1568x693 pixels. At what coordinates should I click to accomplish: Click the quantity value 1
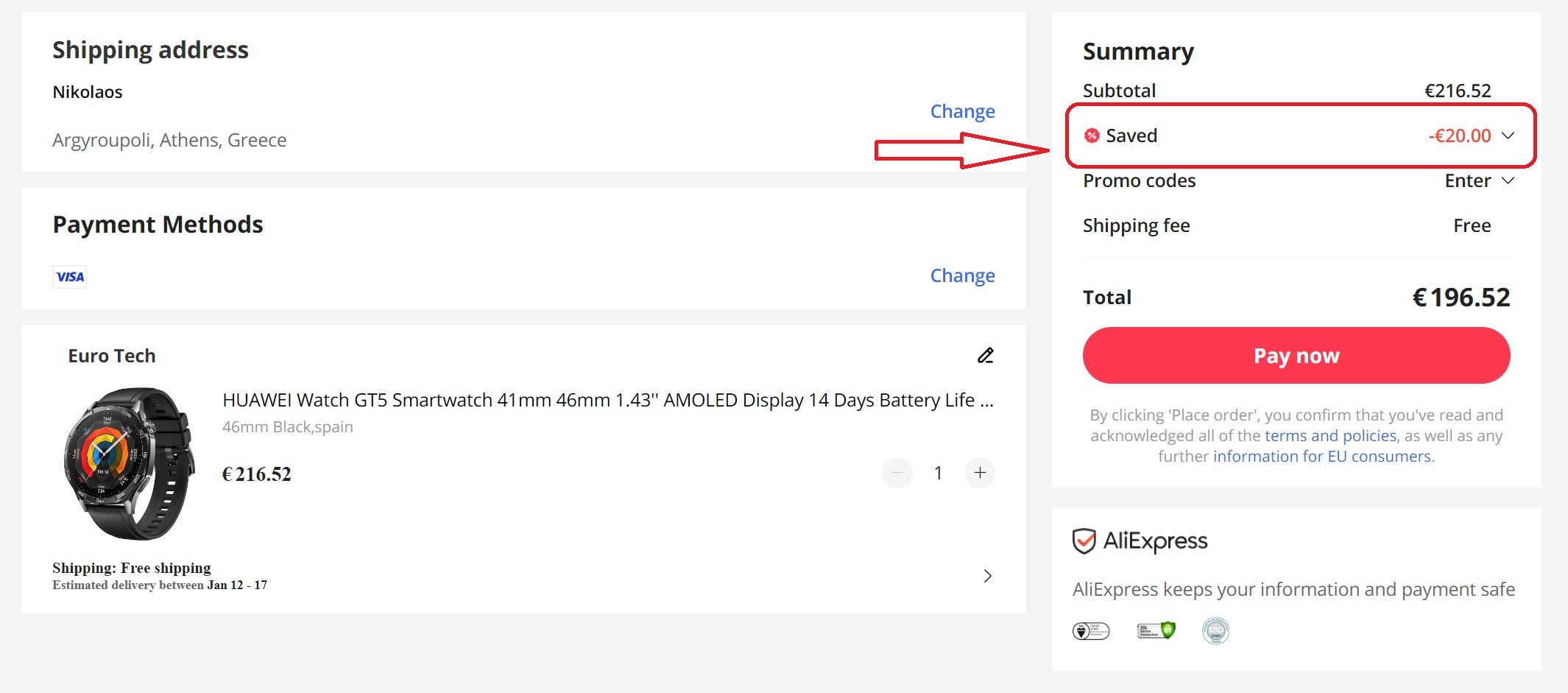tap(938, 473)
